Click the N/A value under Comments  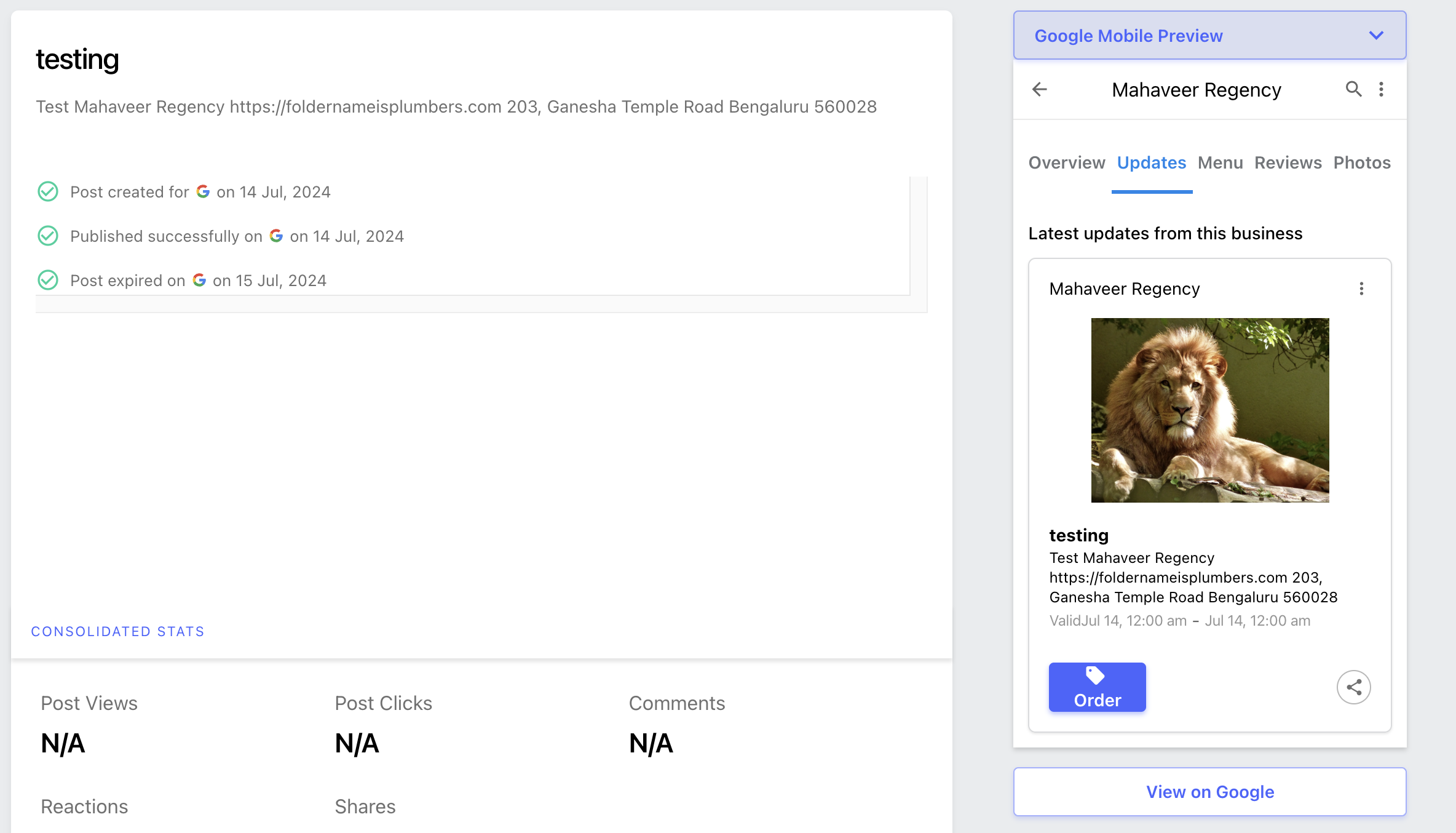[x=651, y=743]
